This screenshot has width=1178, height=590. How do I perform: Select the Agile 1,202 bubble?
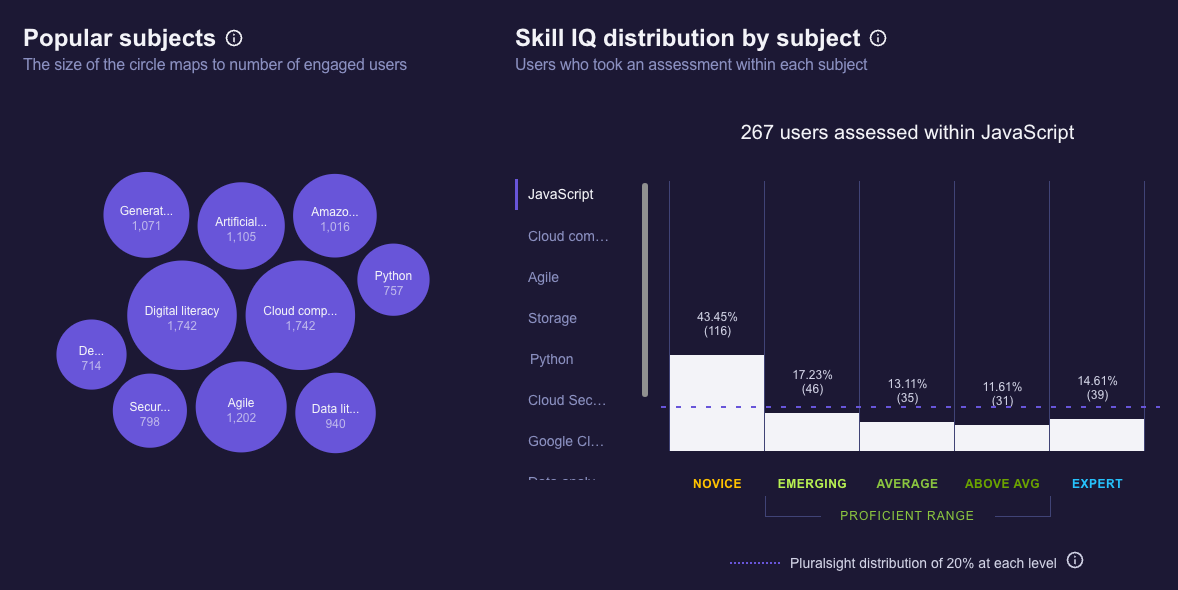click(241, 407)
